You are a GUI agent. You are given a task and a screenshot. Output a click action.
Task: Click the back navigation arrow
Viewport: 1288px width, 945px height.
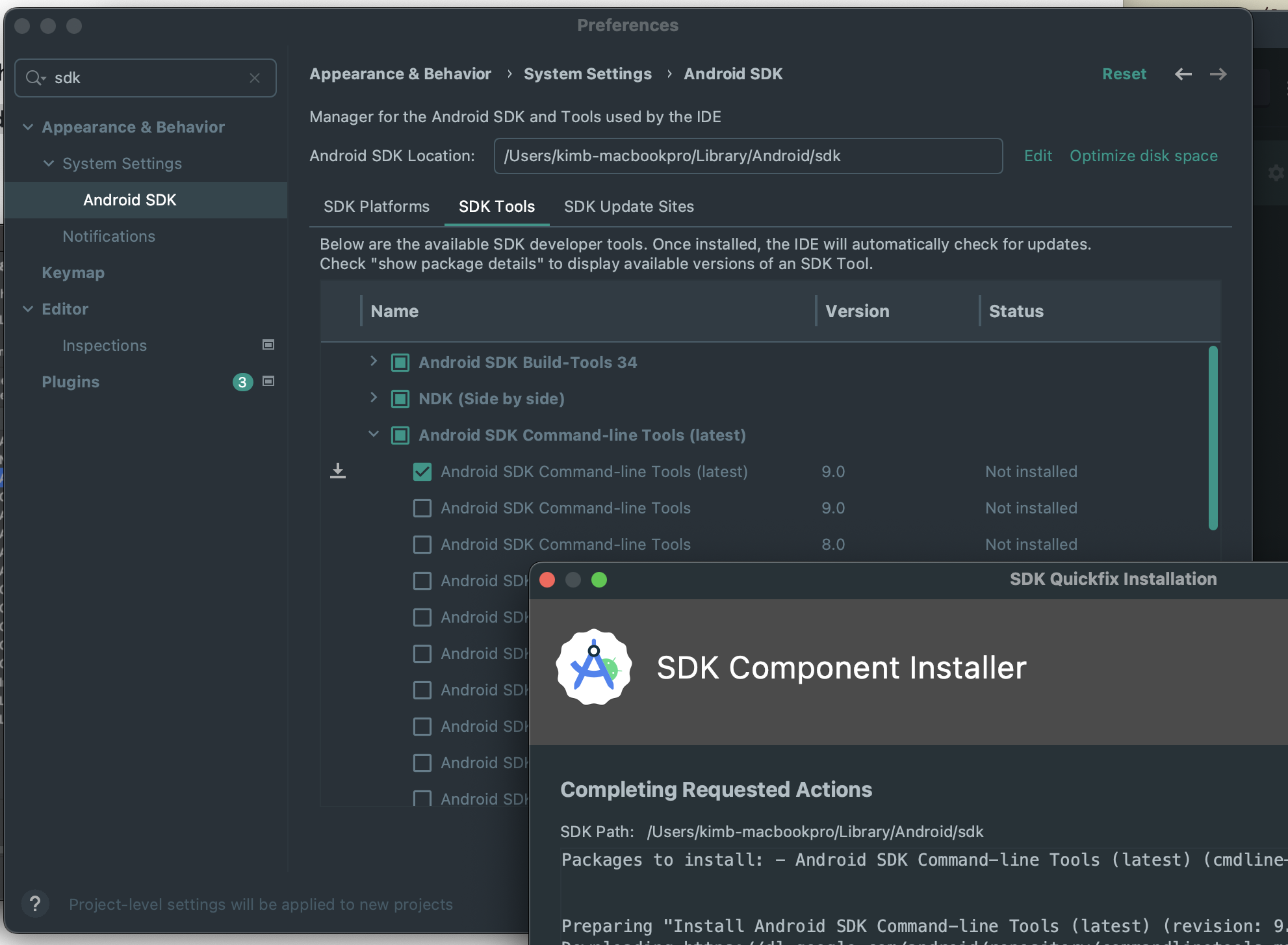tap(1183, 74)
